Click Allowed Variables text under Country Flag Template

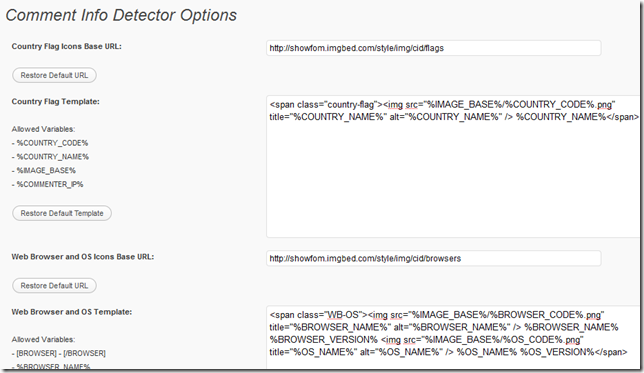tap(43, 129)
